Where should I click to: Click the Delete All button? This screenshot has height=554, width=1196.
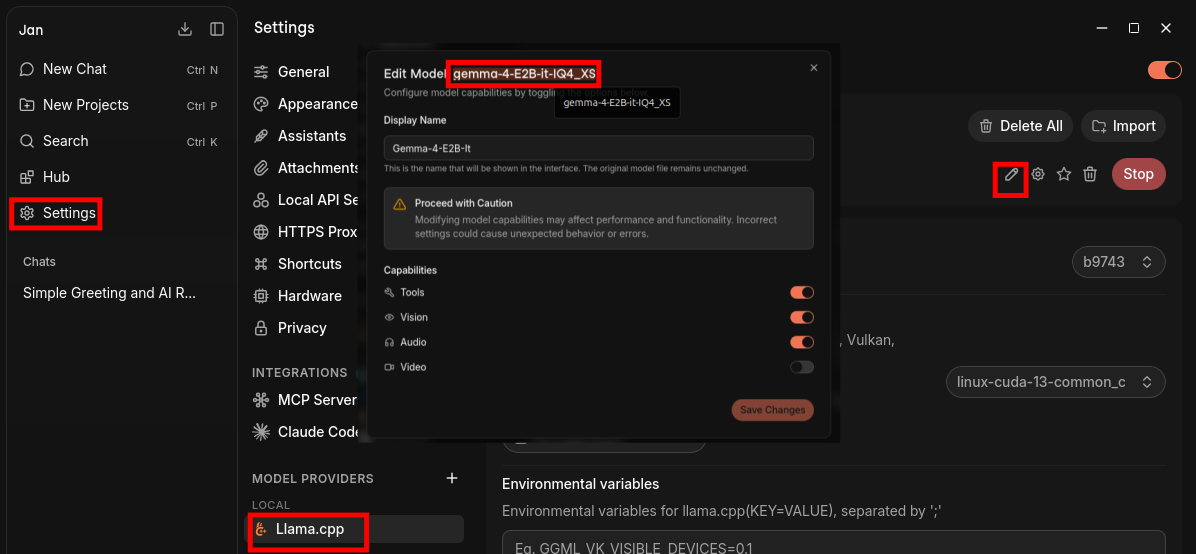(x=1021, y=127)
